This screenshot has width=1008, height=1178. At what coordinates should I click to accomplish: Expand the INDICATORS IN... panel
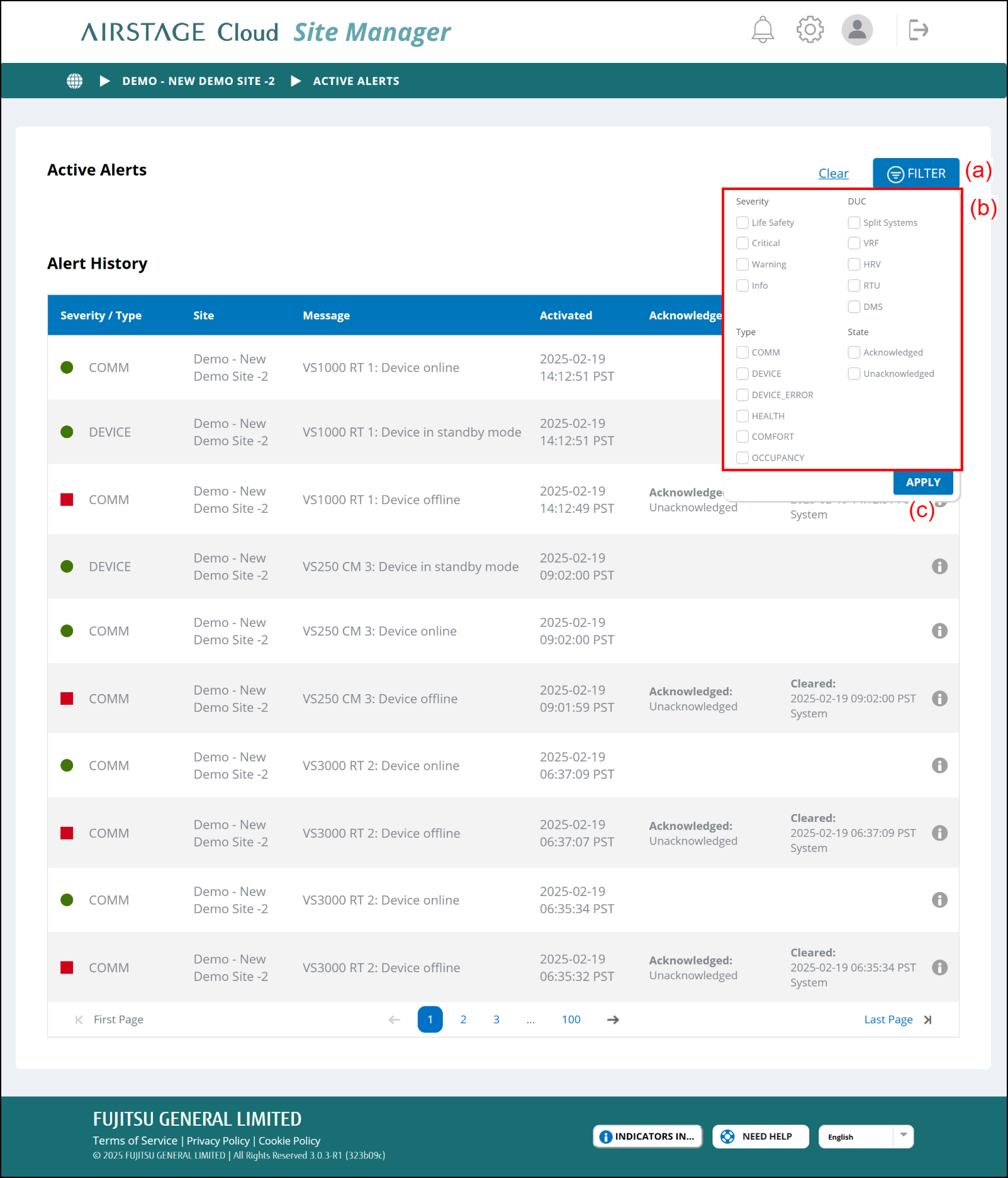(x=647, y=1136)
